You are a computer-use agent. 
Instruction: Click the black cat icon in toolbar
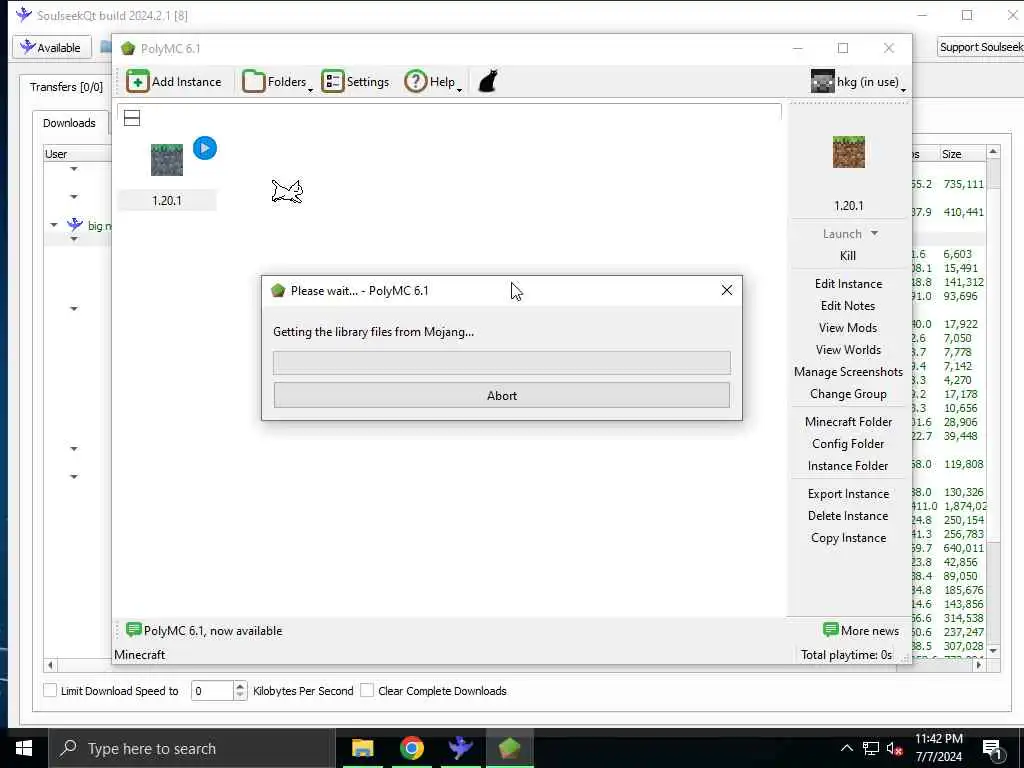click(488, 82)
